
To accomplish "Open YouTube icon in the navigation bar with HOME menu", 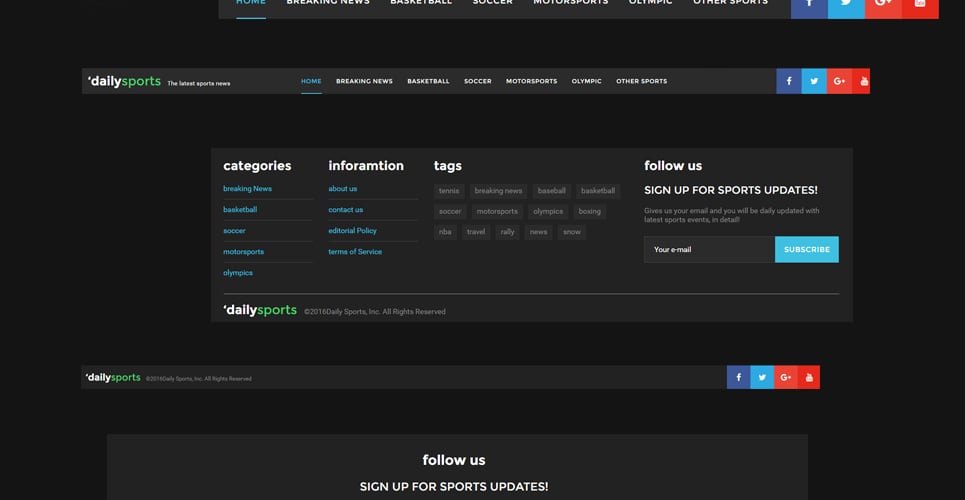I will click(x=861, y=81).
